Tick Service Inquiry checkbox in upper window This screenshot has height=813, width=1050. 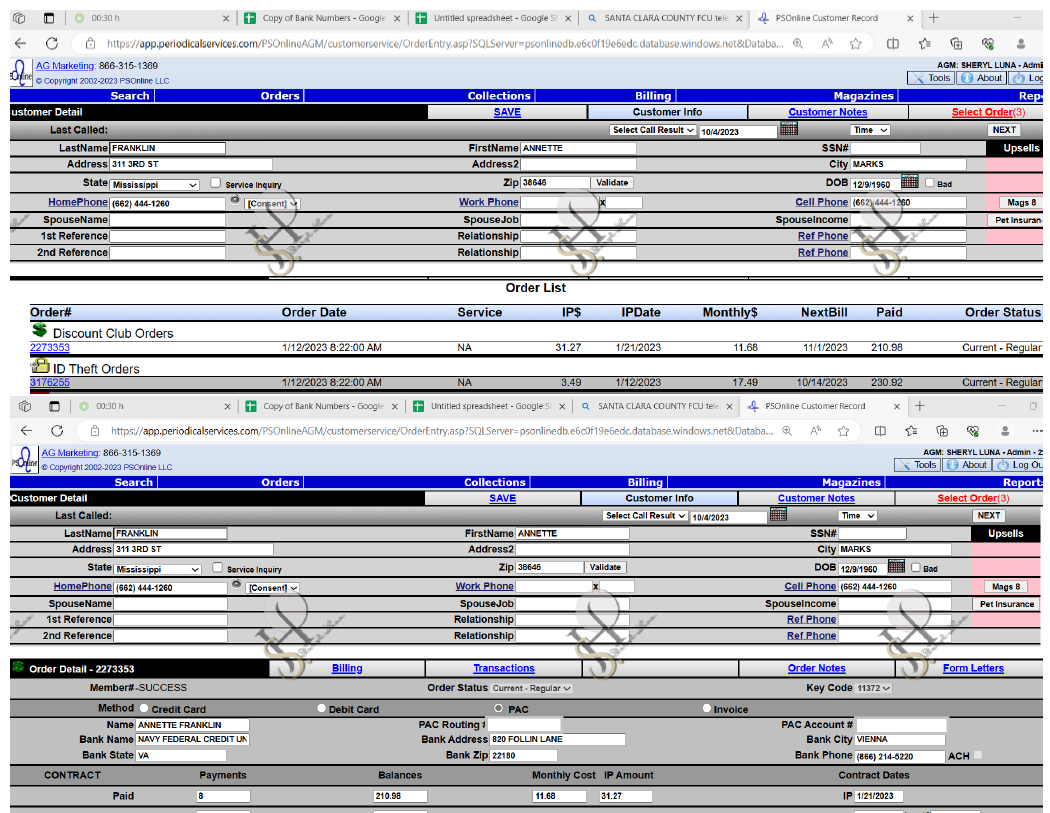216,182
